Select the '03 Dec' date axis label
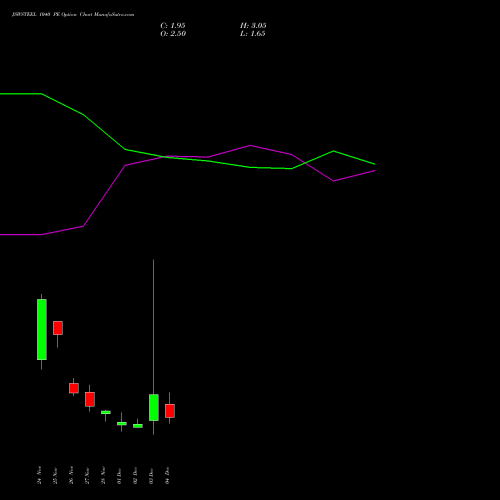 click(x=151, y=476)
